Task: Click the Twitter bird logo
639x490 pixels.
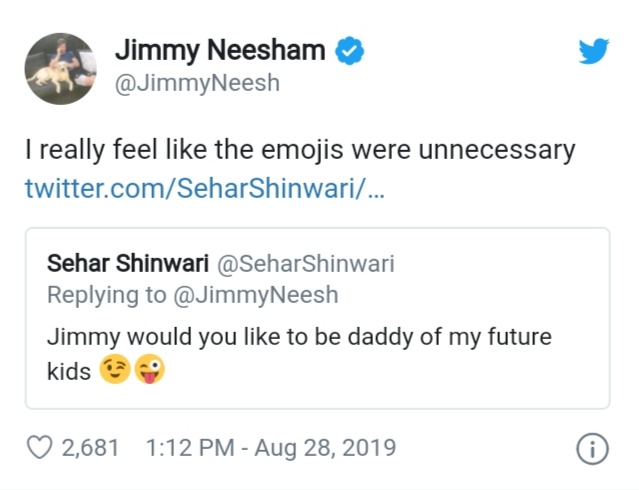Action: click(593, 51)
